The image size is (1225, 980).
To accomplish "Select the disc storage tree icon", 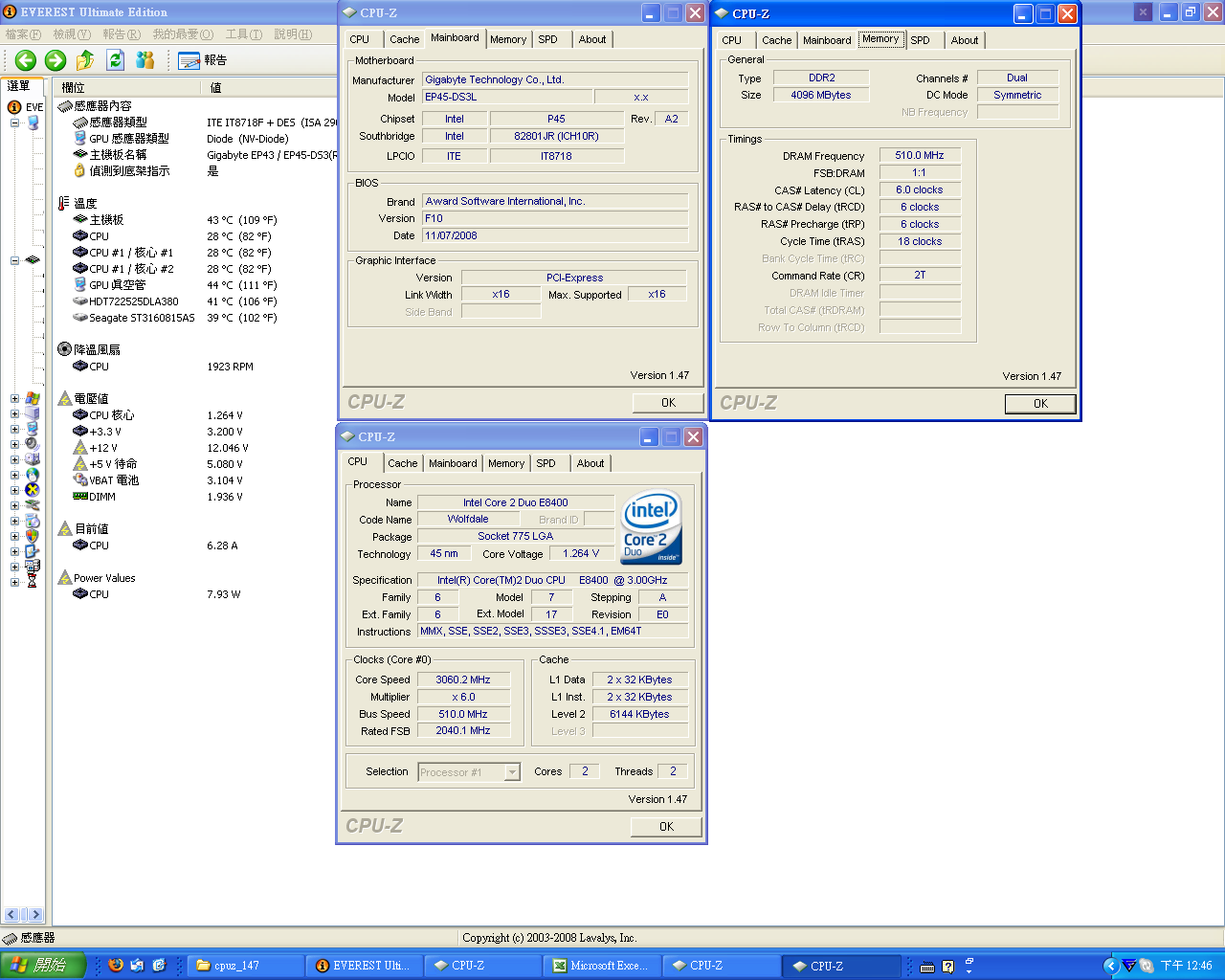I will click(x=33, y=459).
